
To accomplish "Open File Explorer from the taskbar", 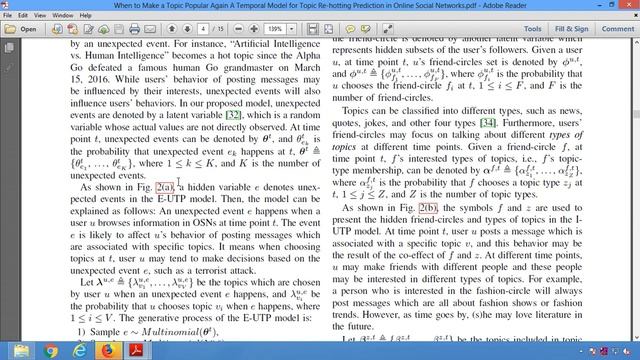I will pos(21,351).
